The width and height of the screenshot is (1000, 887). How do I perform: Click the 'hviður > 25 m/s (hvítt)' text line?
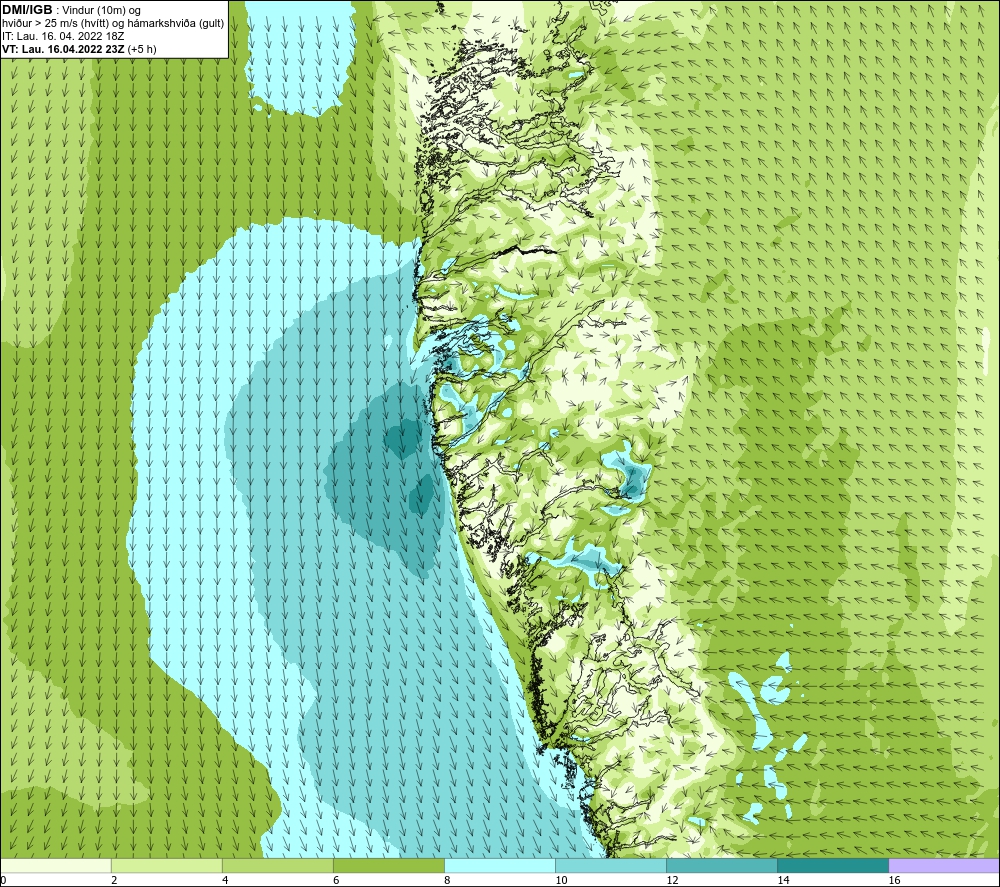(113, 24)
